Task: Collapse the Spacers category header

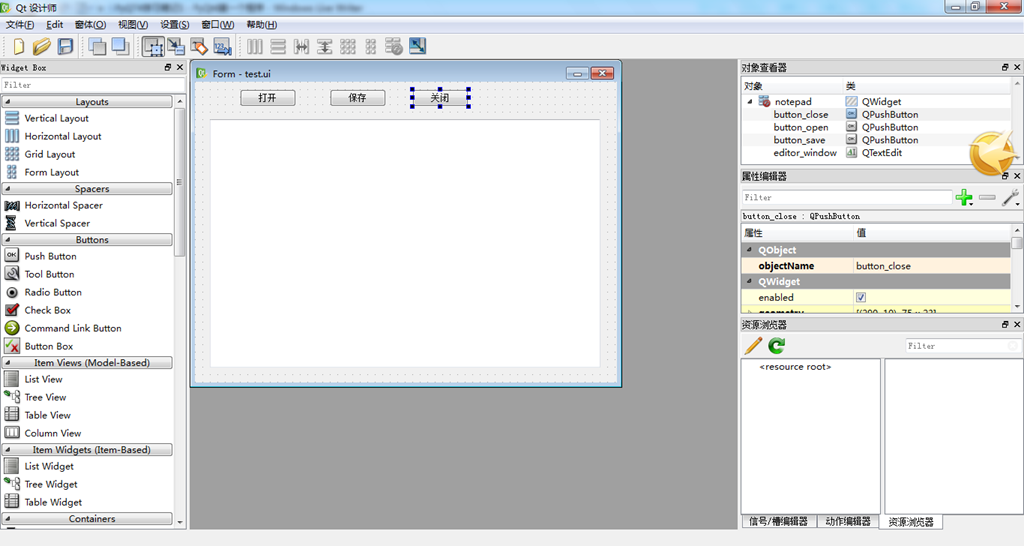Action: pos(88,189)
